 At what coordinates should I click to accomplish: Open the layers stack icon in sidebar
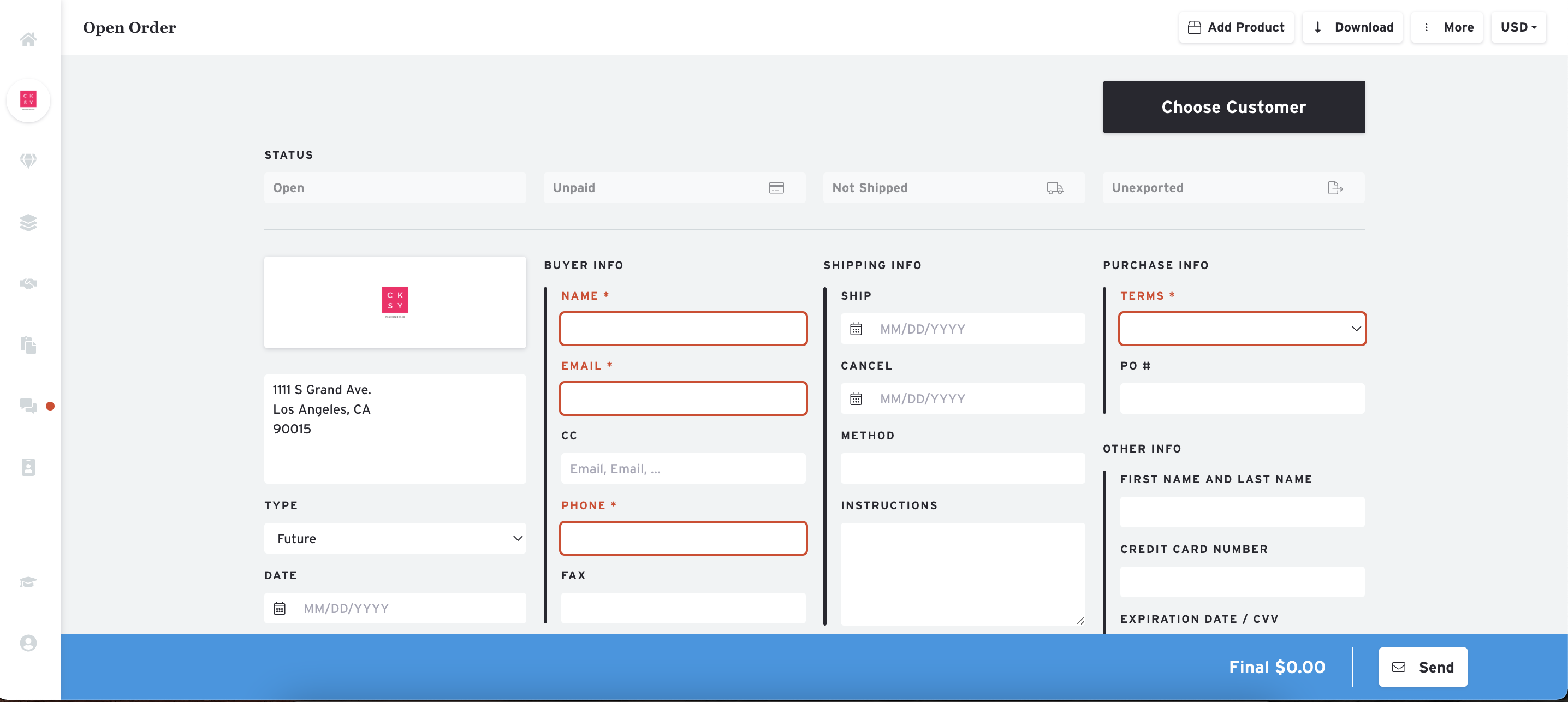(x=28, y=222)
